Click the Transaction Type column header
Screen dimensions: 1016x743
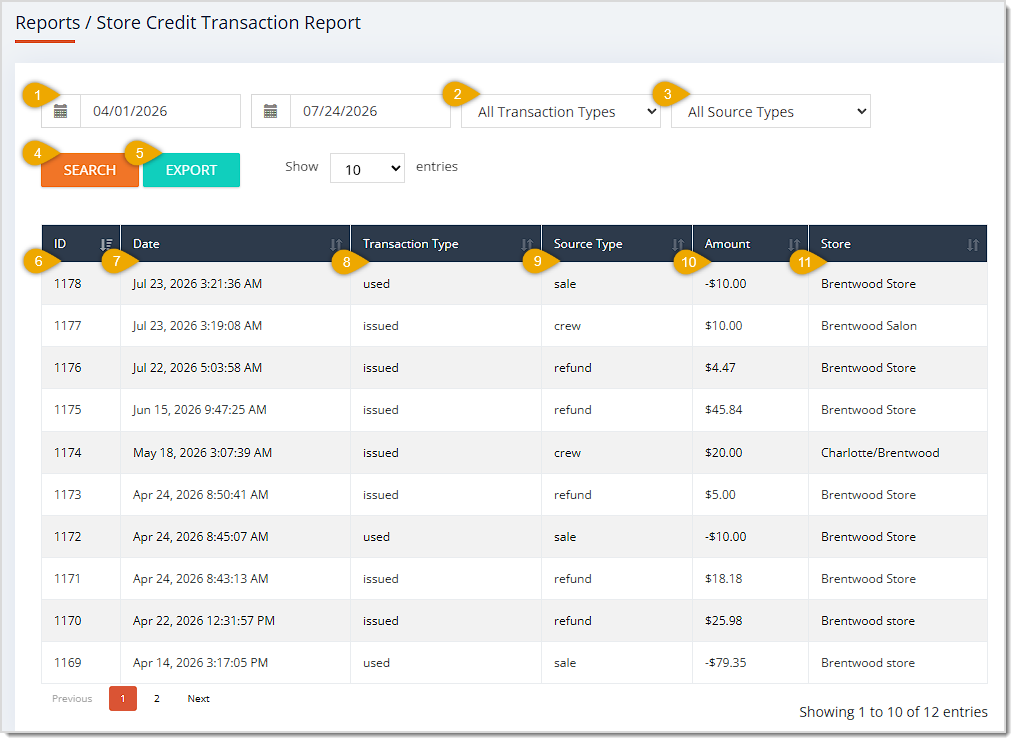pos(446,244)
